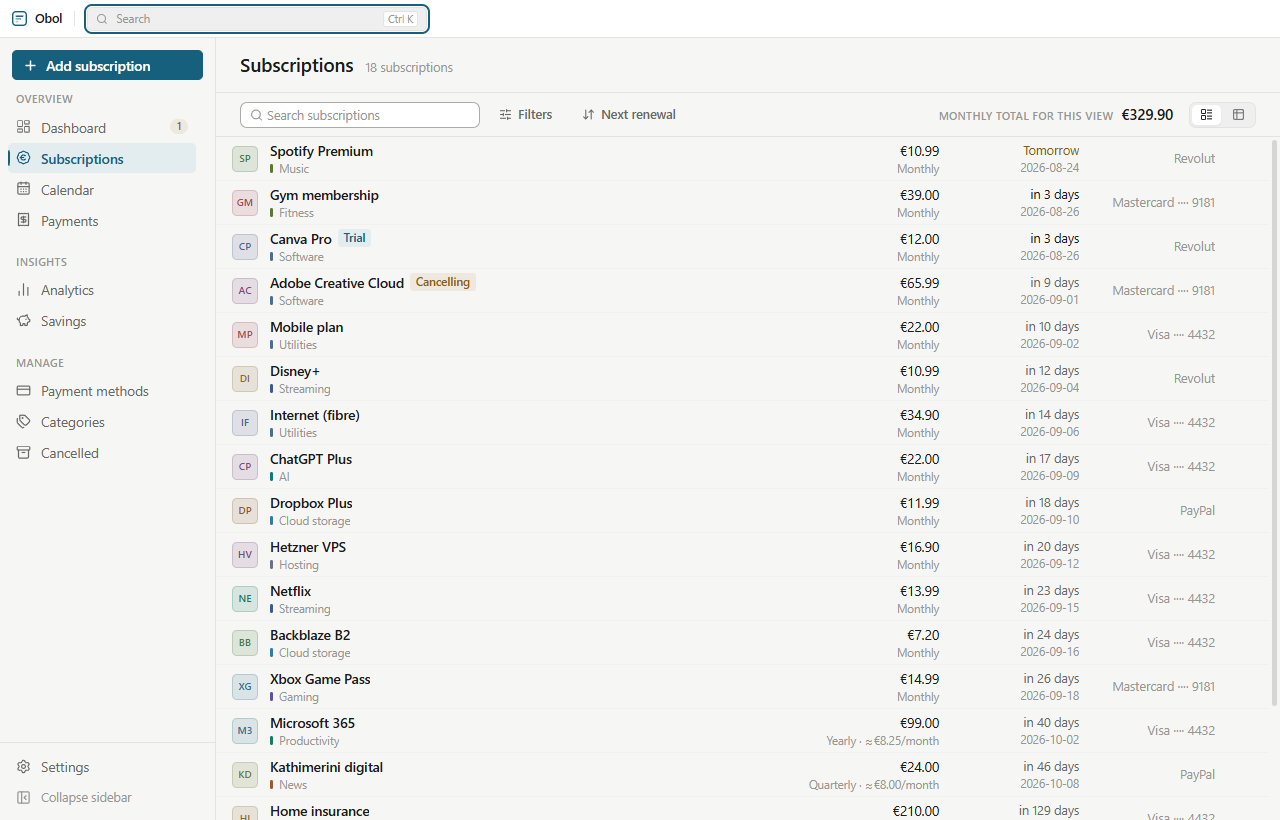Click Gym membership Fitness category label
The image size is (1280, 820).
297,213
